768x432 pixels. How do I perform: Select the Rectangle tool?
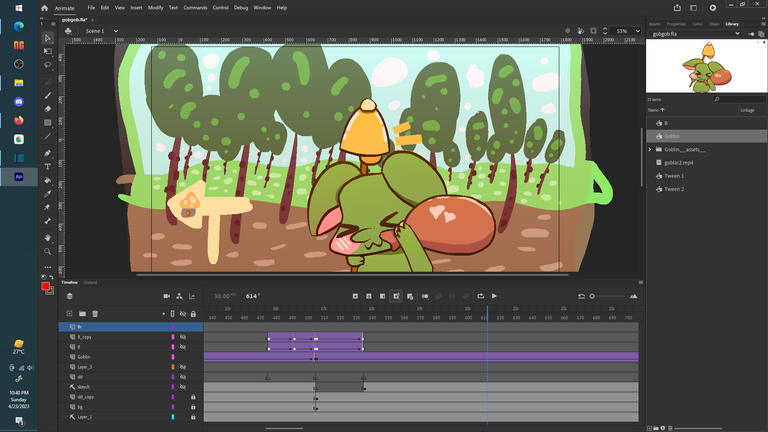[48, 122]
